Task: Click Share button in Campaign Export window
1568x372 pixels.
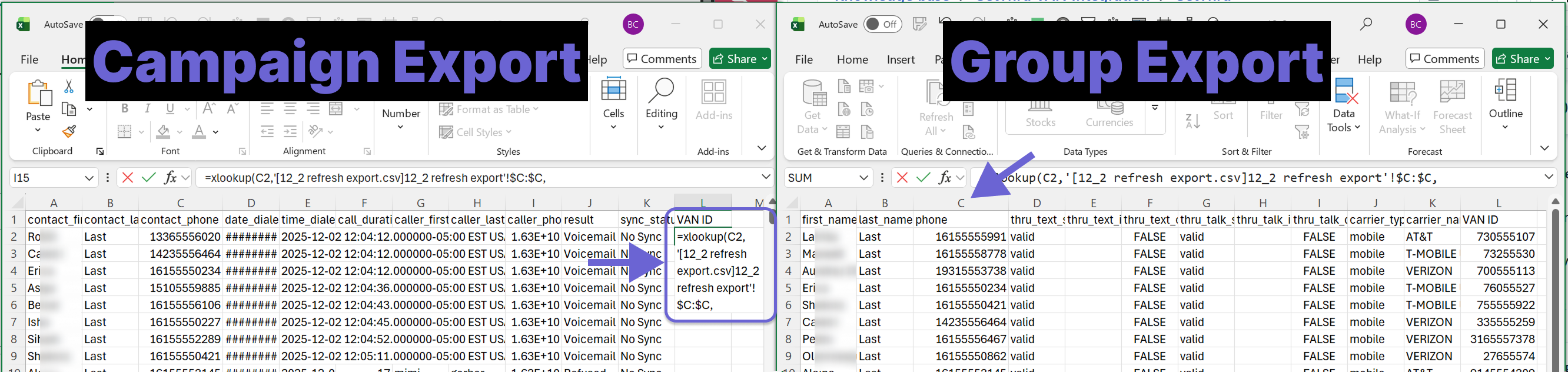Action: coord(740,58)
